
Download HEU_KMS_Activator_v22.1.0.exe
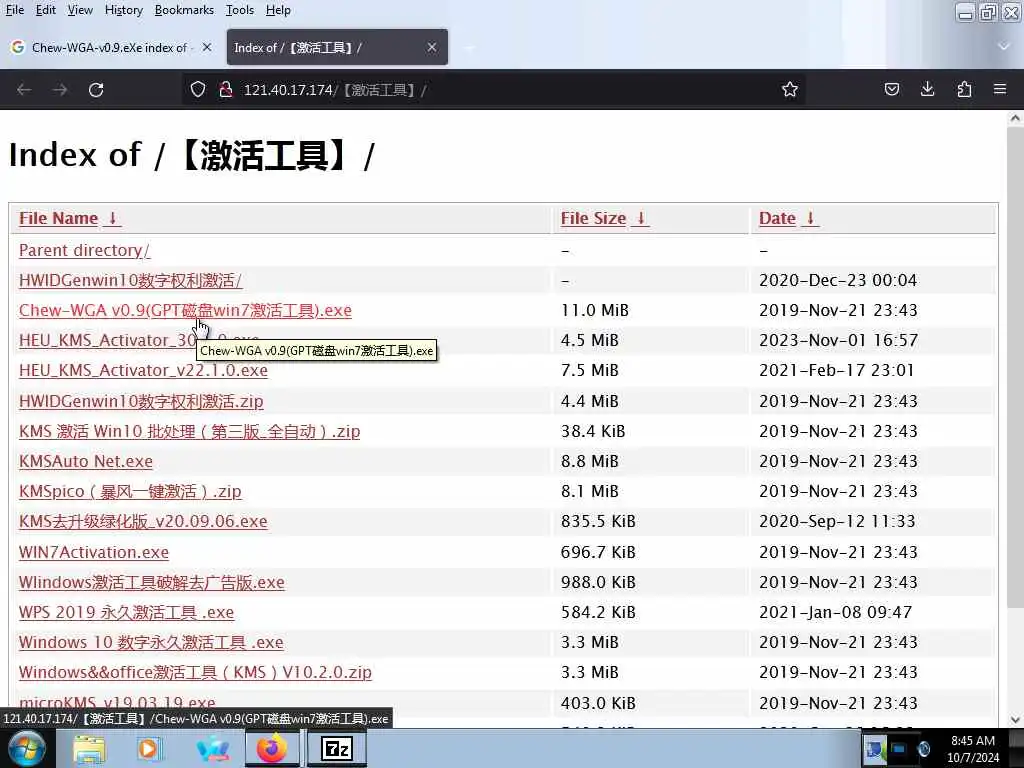coord(143,370)
